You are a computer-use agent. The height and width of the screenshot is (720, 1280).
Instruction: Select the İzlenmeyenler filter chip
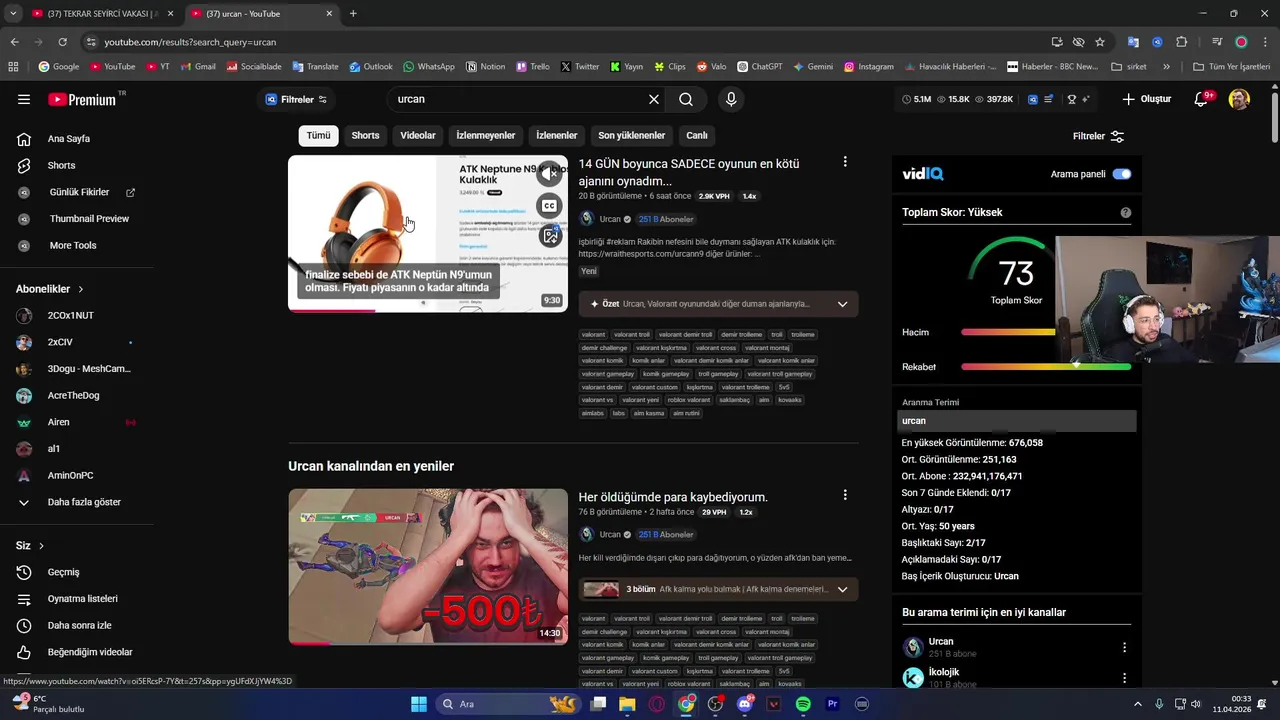pyautogui.click(x=486, y=135)
